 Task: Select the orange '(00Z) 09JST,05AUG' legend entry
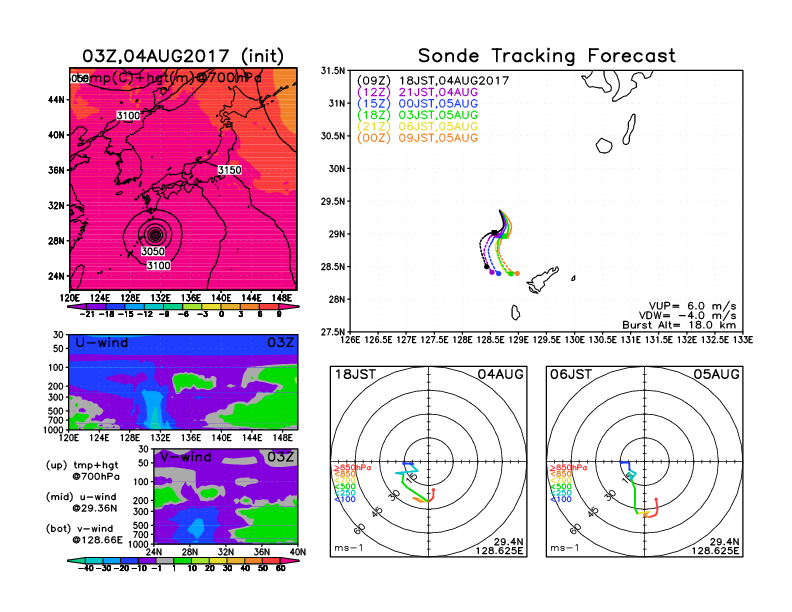point(417,138)
